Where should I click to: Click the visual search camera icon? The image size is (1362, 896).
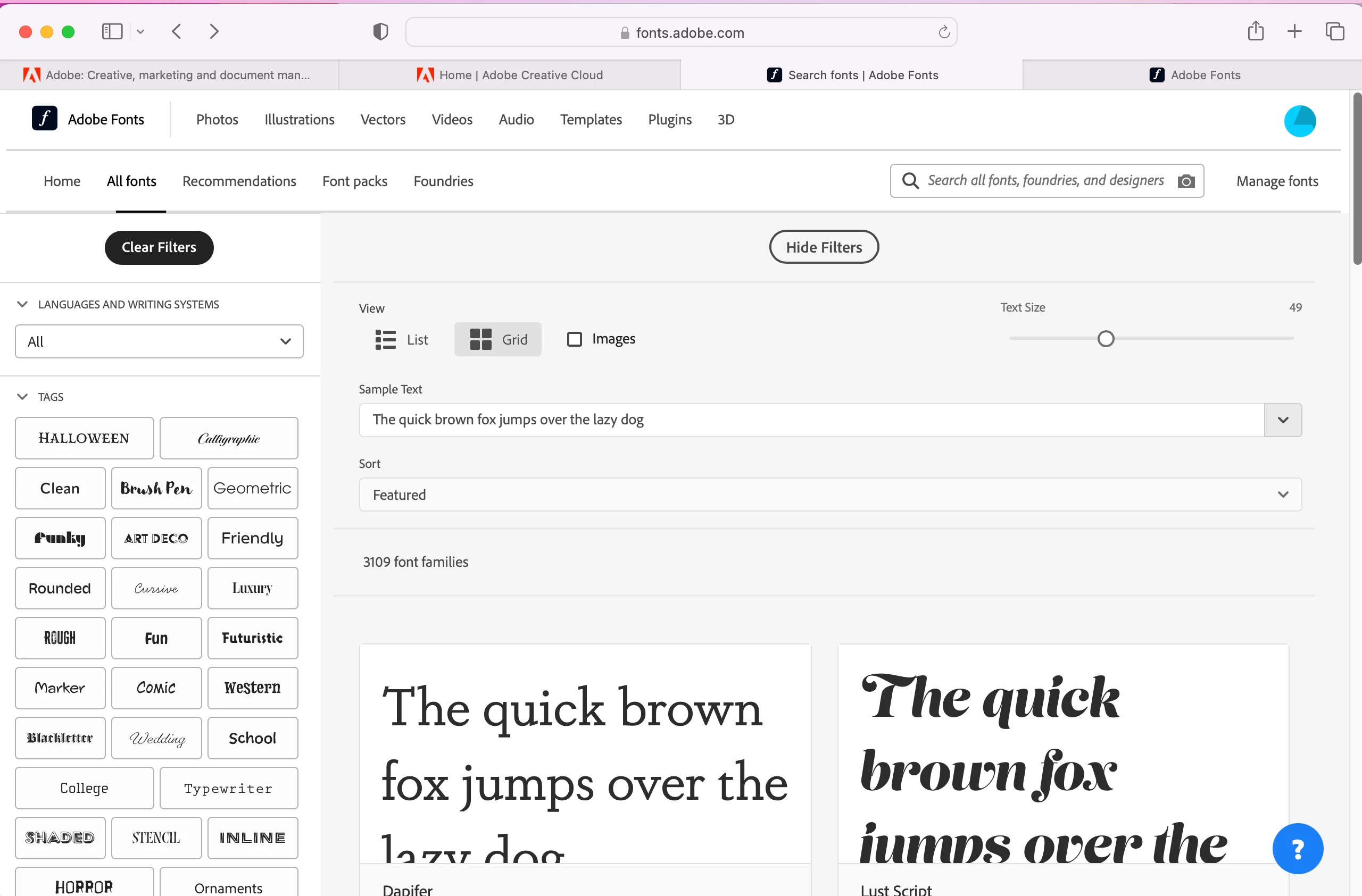point(1186,181)
